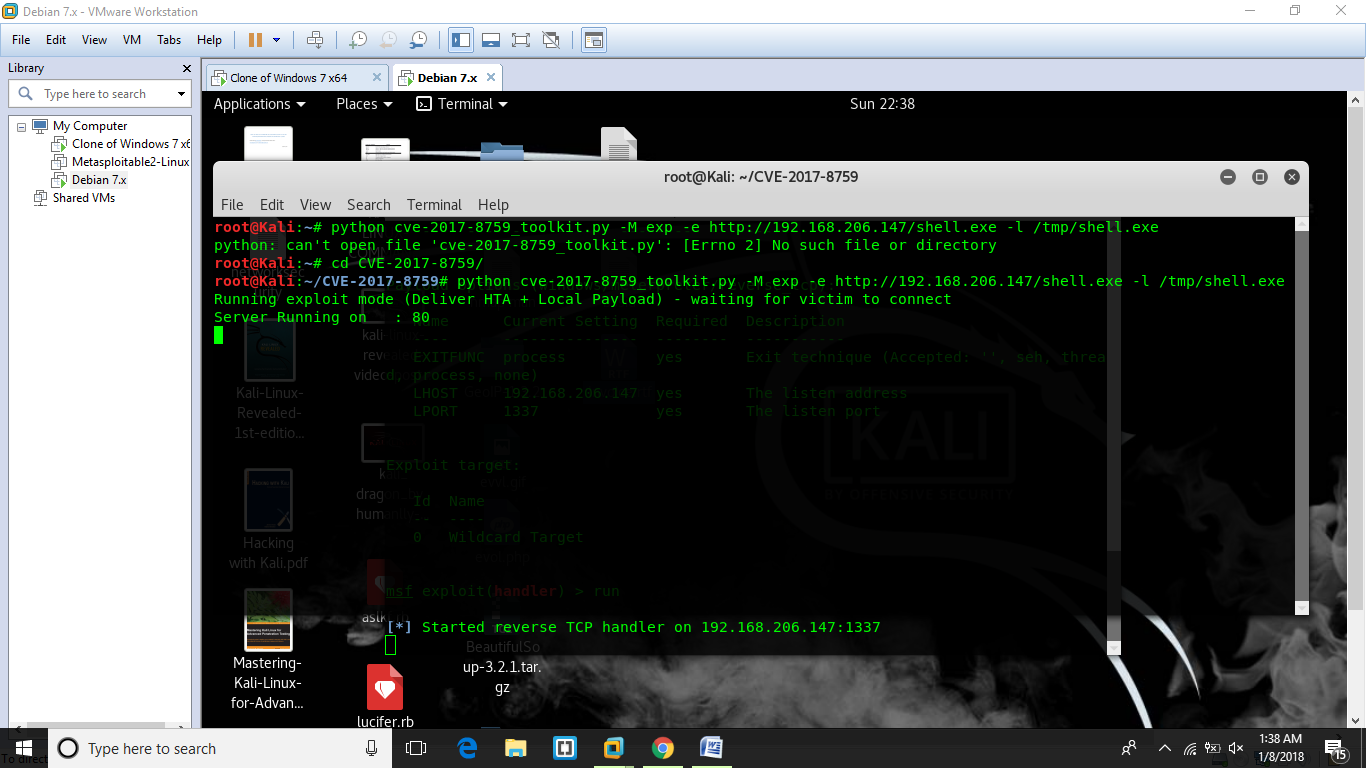Open the Tabs menu
Screen dimensions: 1366x768
[x=169, y=40]
